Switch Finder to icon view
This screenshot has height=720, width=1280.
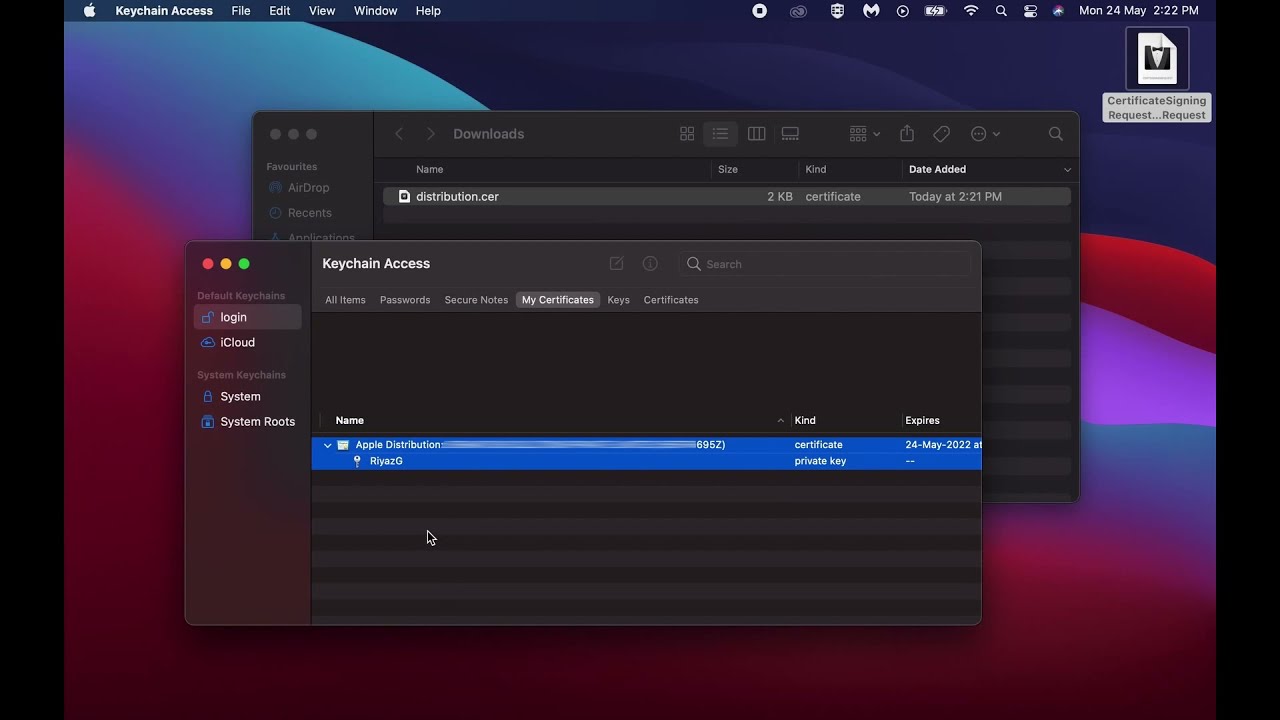(x=687, y=134)
